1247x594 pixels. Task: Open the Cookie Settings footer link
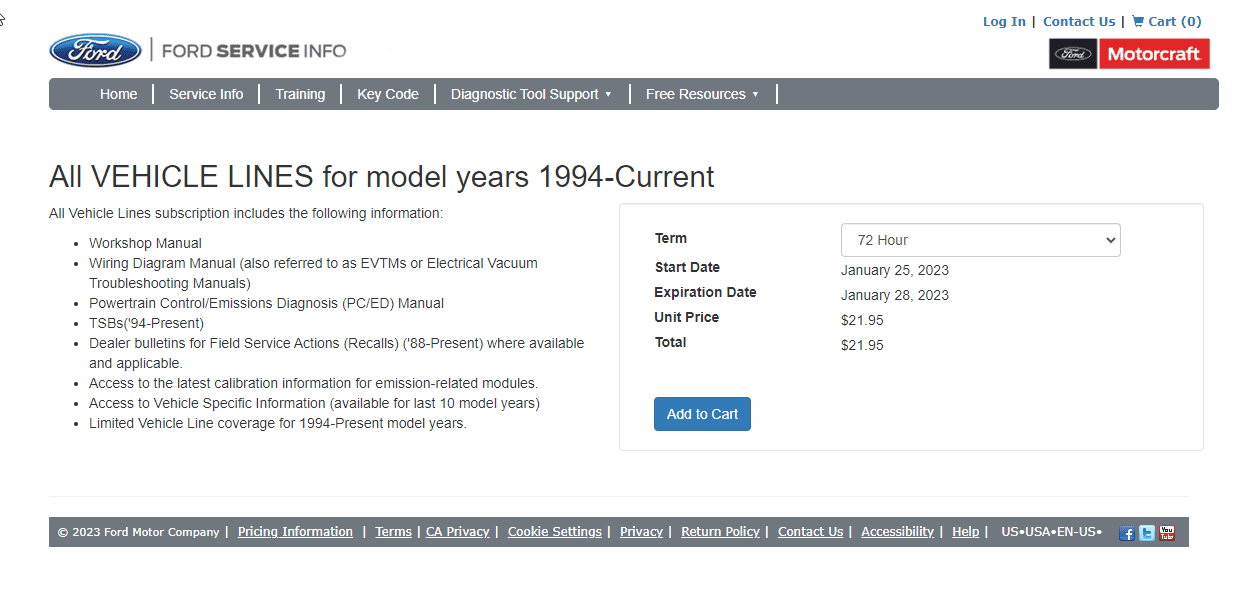[x=555, y=532]
